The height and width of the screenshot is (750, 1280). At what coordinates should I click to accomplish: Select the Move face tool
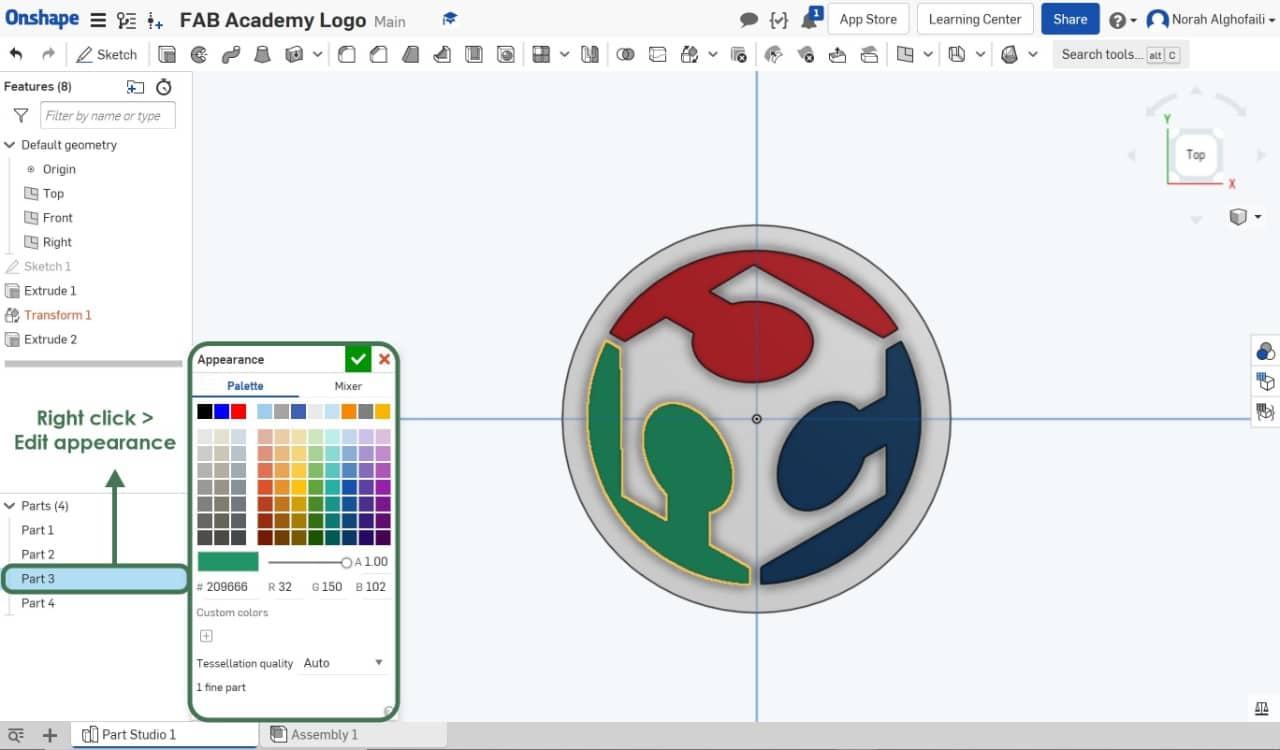(838, 54)
